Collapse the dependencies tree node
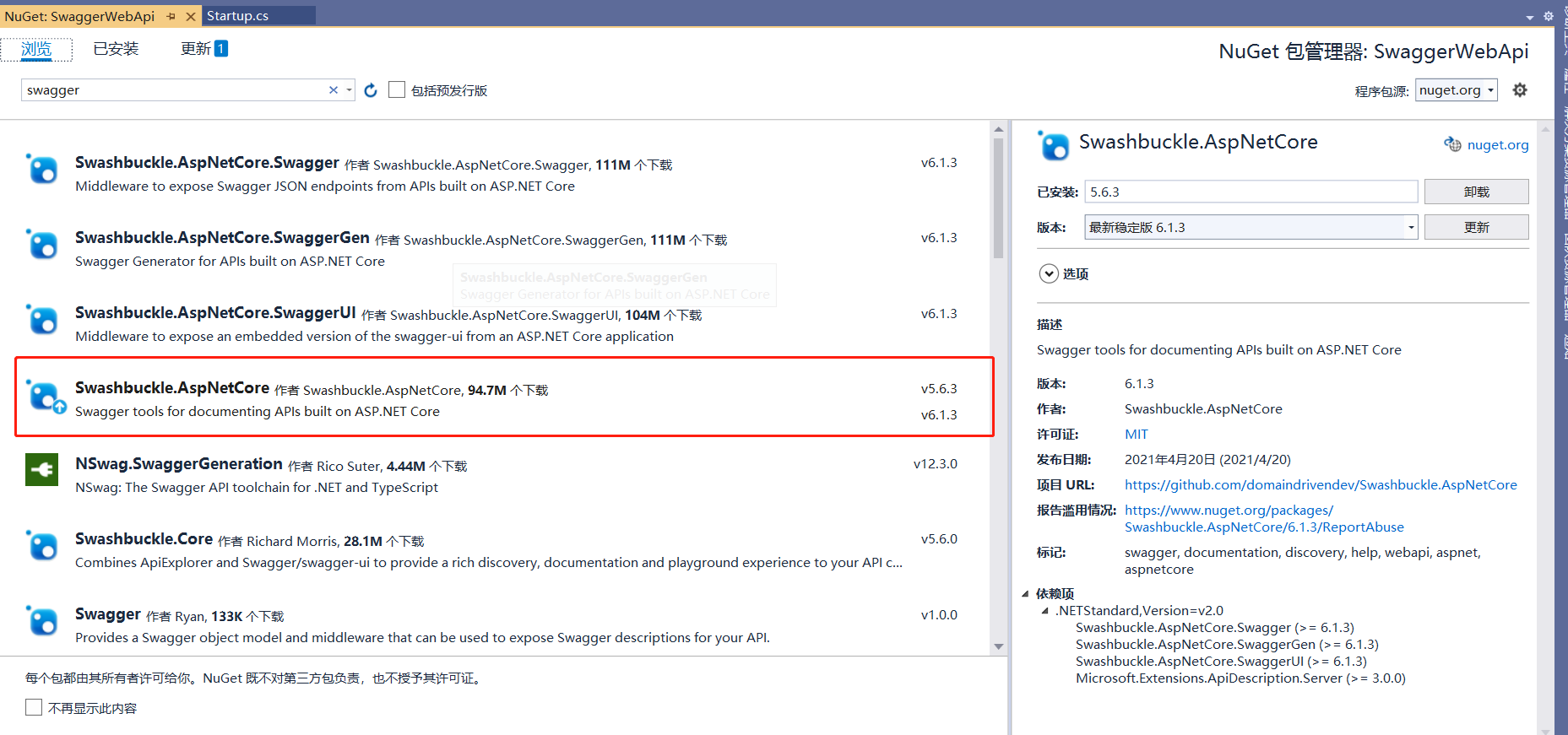This screenshot has width=1568, height=735. click(x=1025, y=593)
